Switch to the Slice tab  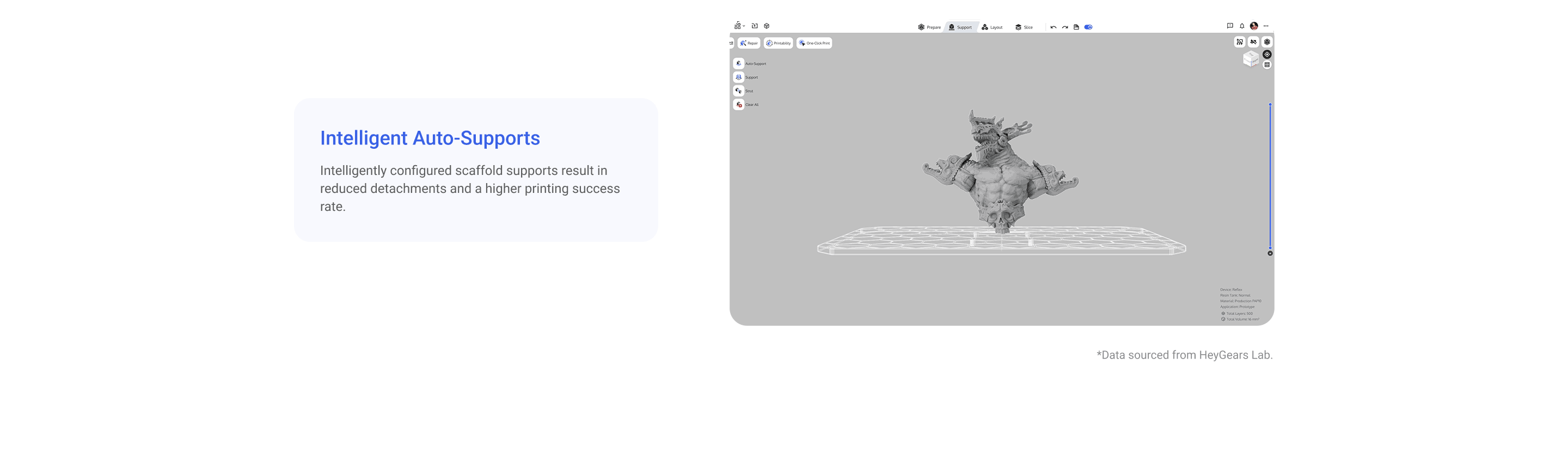[x=1024, y=27]
